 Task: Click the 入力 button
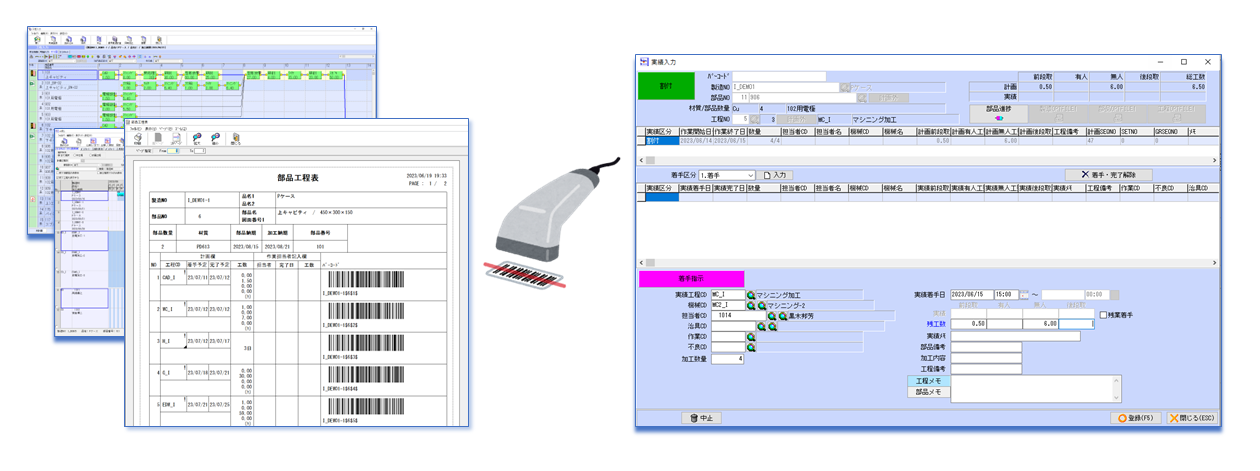[x=775, y=175]
